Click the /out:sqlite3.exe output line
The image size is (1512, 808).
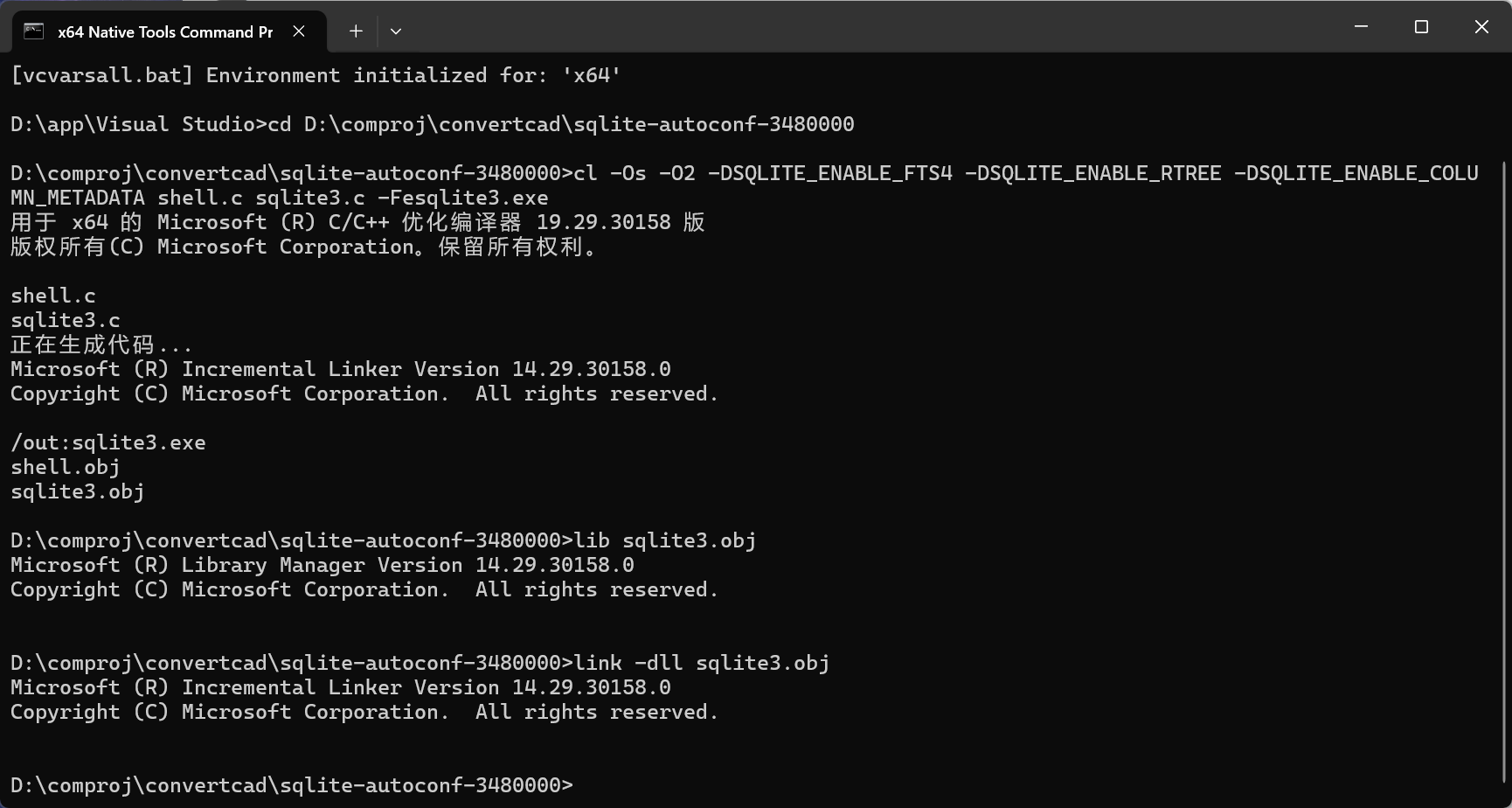coord(108,442)
